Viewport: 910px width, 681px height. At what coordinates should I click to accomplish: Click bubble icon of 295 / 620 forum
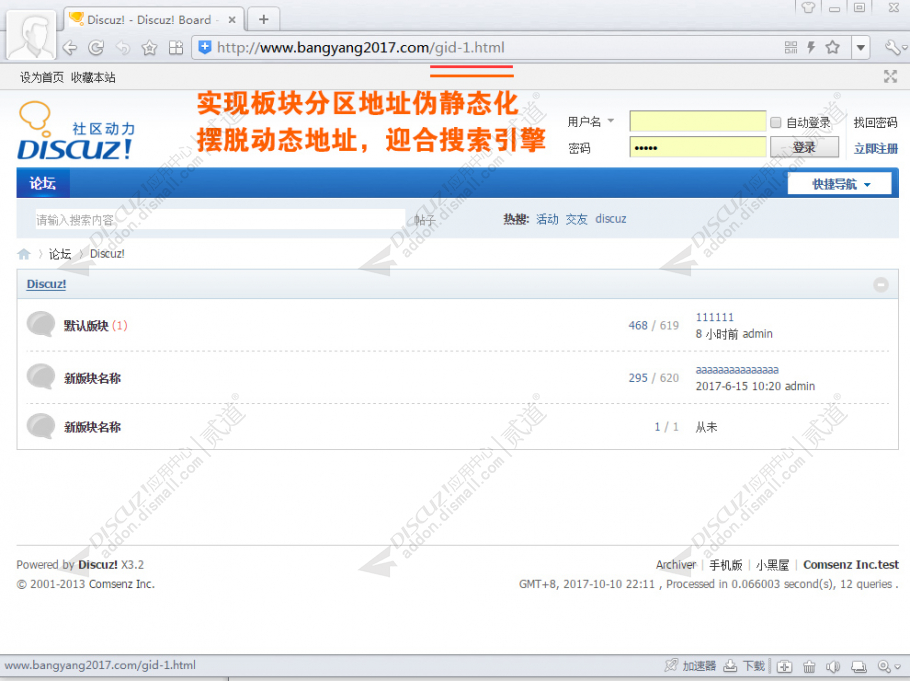pos(41,376)
